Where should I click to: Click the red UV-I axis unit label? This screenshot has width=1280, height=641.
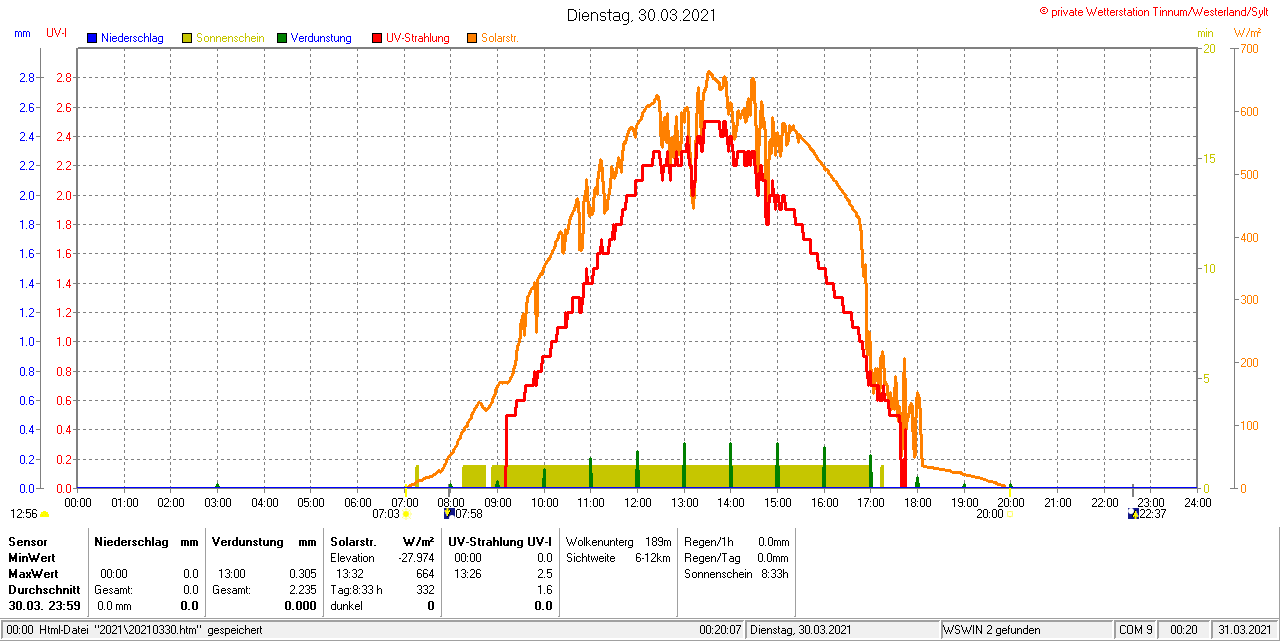[x=57, y=33]
